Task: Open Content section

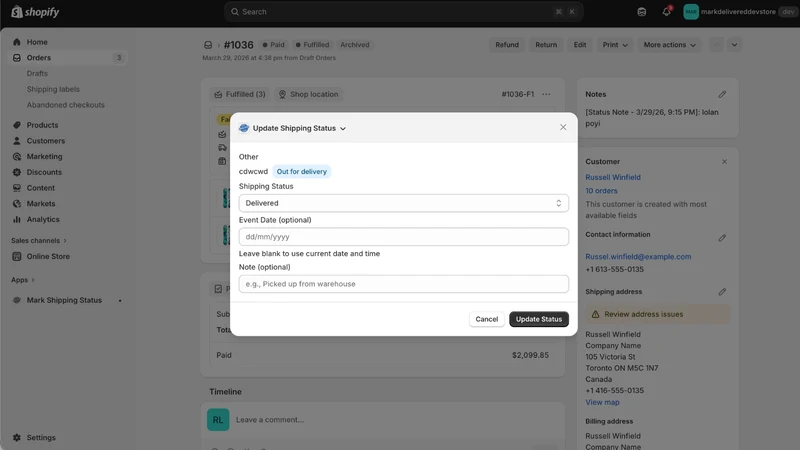Action: [x=40, y=188]
